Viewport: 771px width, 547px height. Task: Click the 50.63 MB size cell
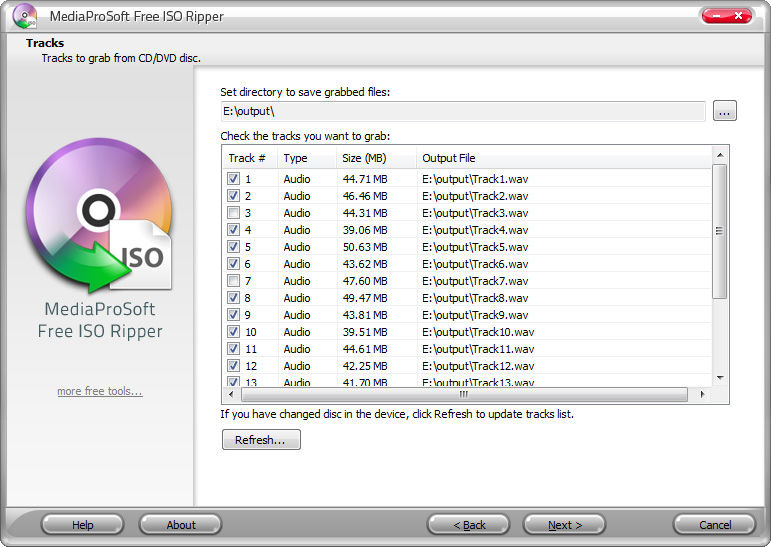pos(365,247)
